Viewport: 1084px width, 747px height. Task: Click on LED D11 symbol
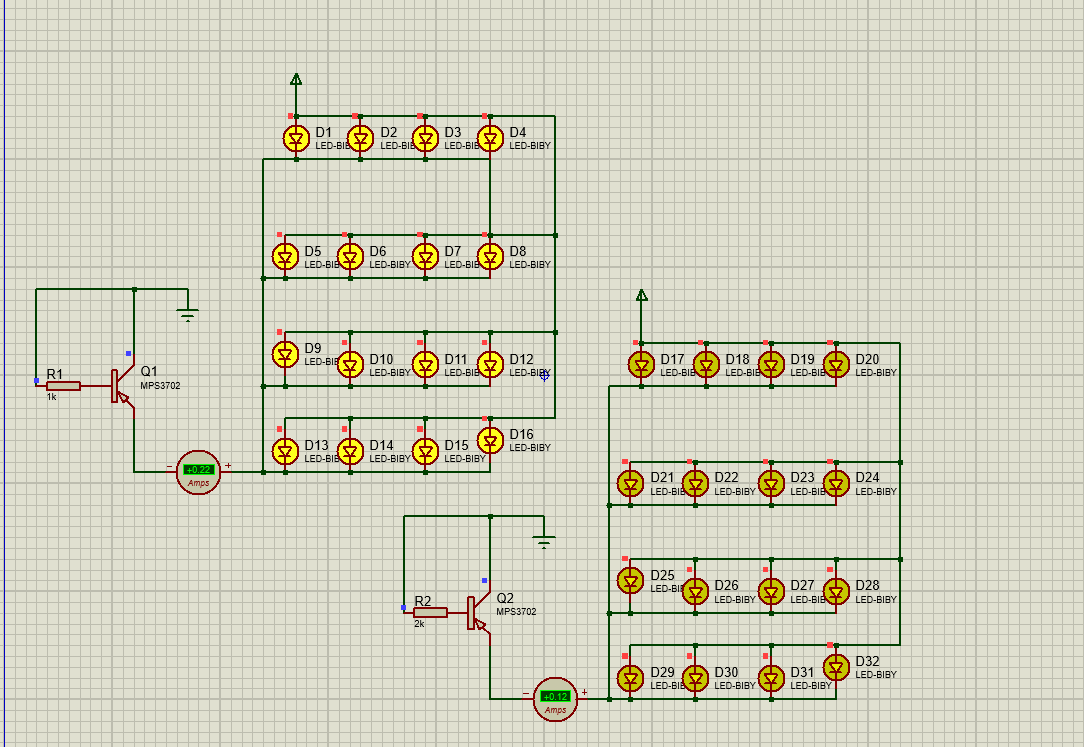click(425, 365)
